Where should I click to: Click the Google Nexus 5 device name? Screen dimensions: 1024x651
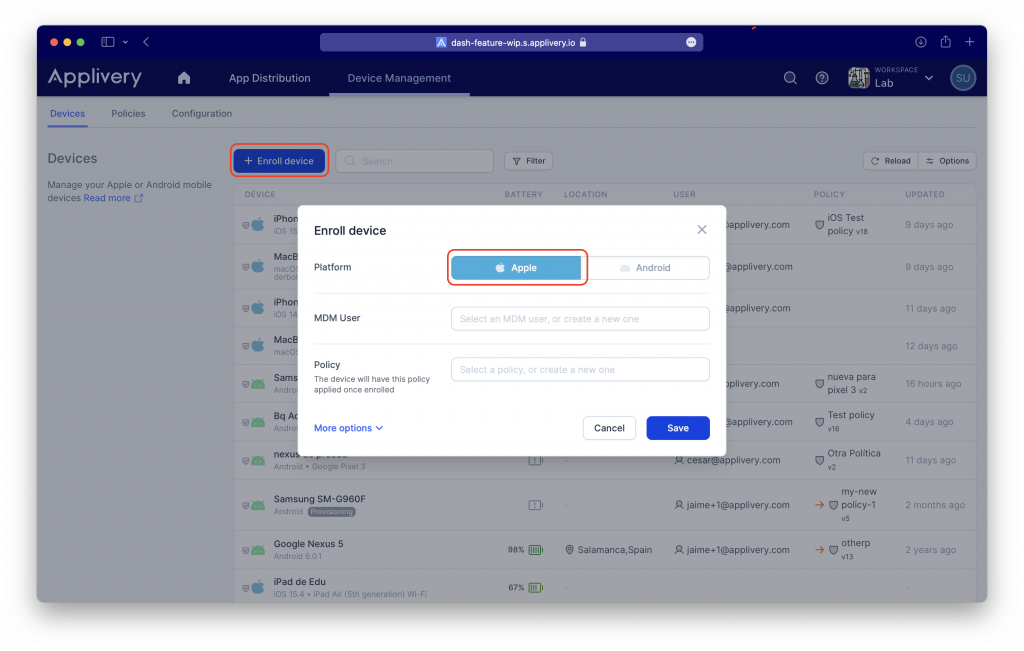(308, 544)
